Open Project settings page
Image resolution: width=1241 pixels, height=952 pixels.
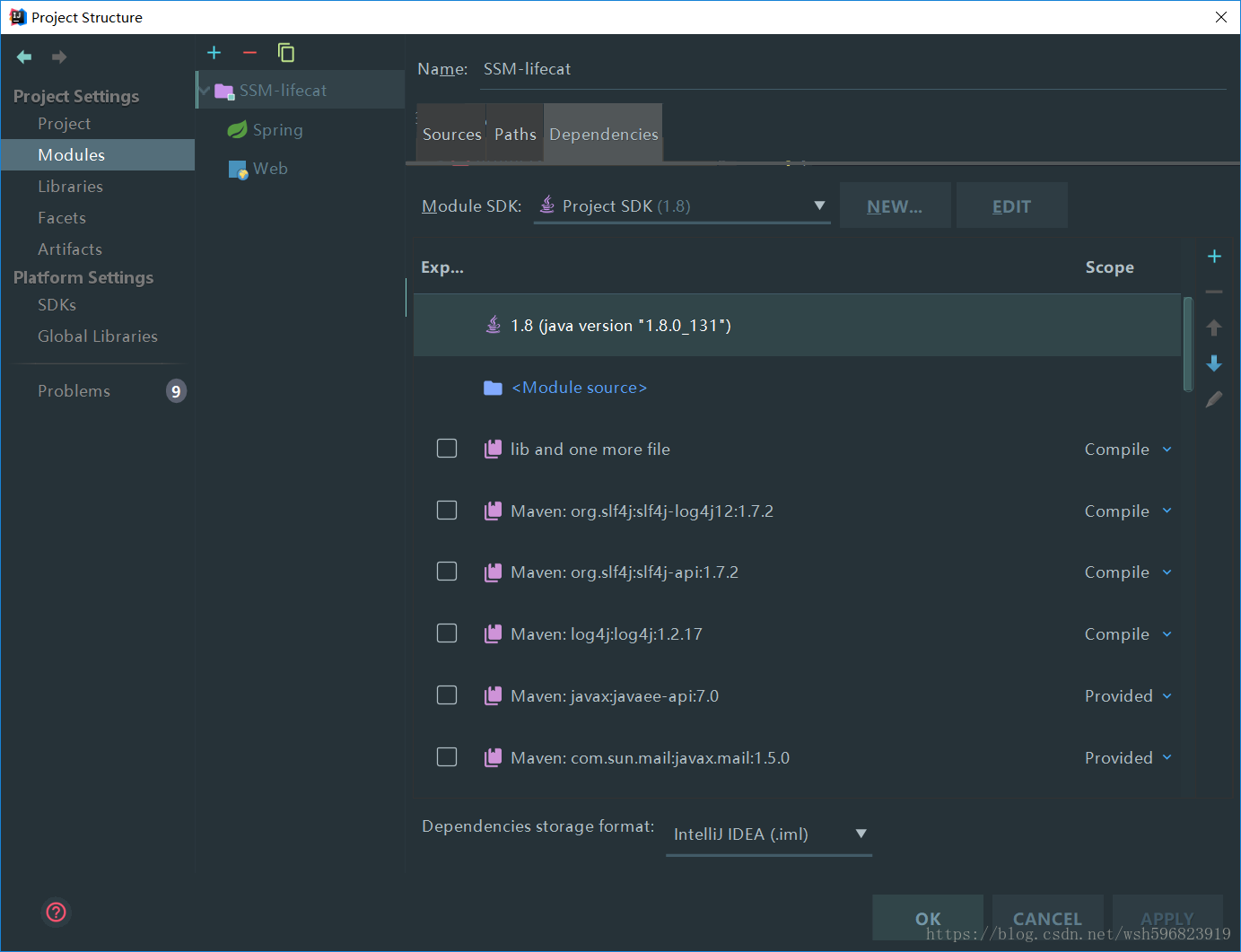coord(64,124)
